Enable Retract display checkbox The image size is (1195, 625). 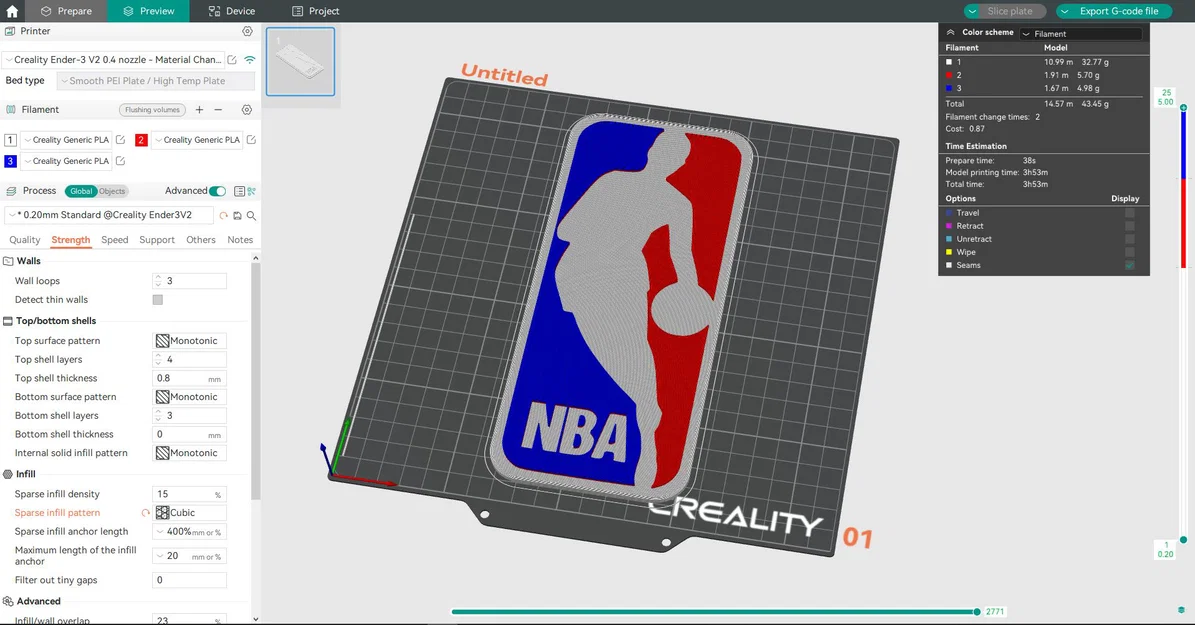[x=1129, y=226]
